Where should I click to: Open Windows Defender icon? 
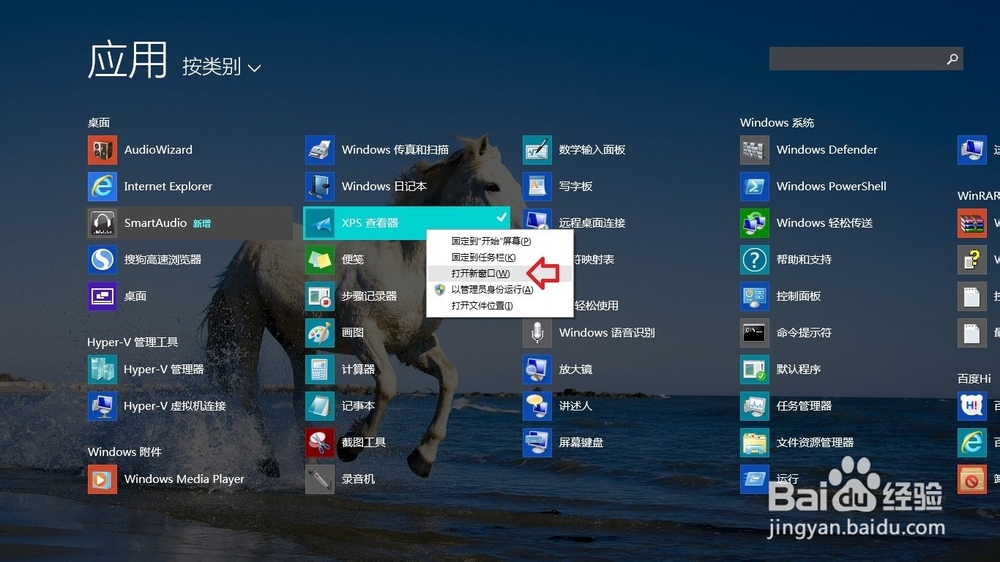point(754,150)
